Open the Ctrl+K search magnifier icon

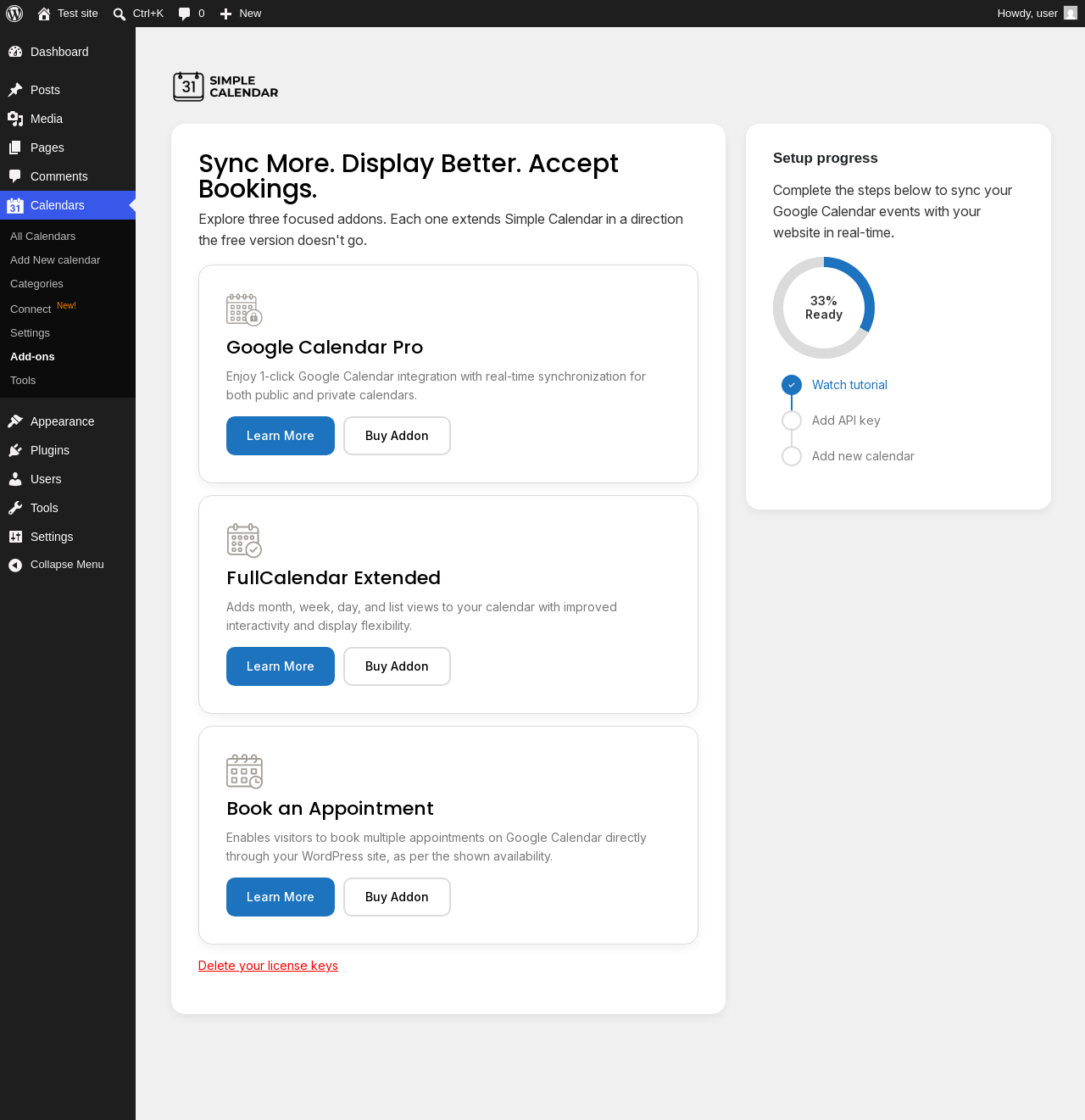pos(120,14)
